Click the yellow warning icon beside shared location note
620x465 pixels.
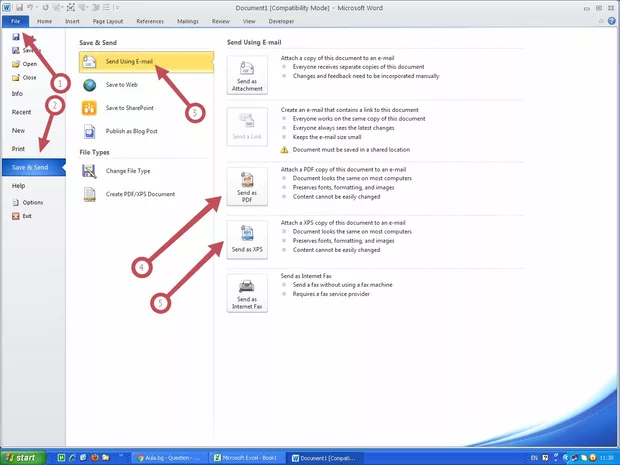point(284,150)
